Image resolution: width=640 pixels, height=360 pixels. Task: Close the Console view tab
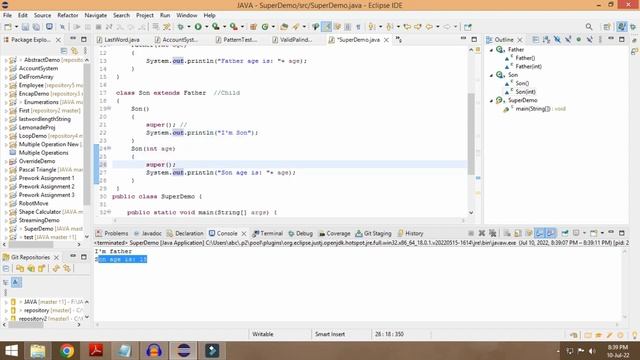244,233
